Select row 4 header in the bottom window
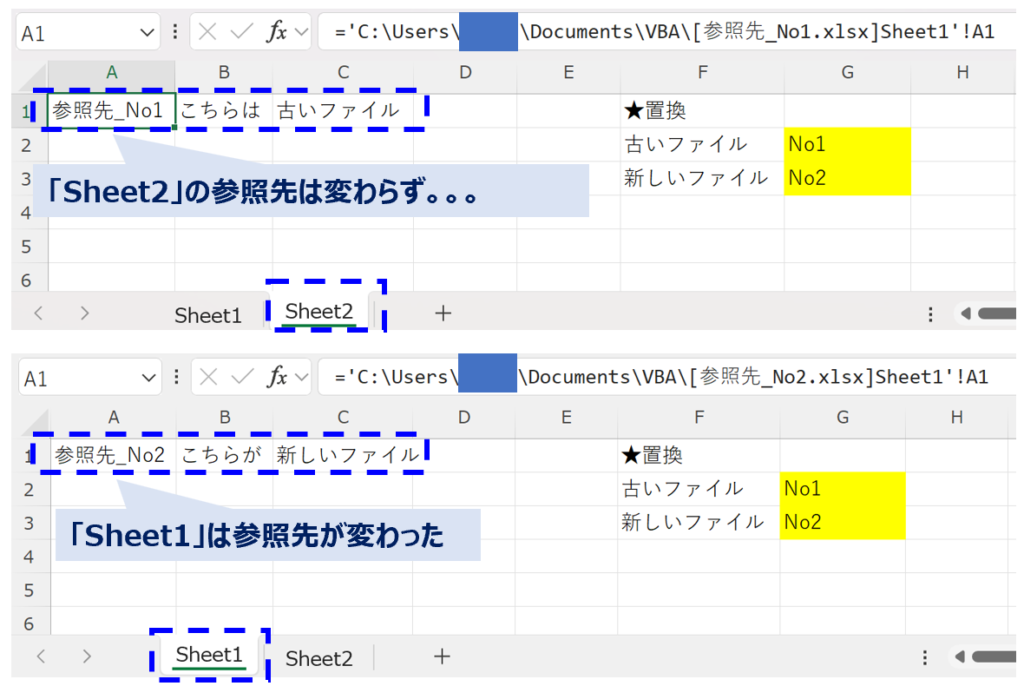The width and height of the screenshot is (1024, 686). click(29, 557)
